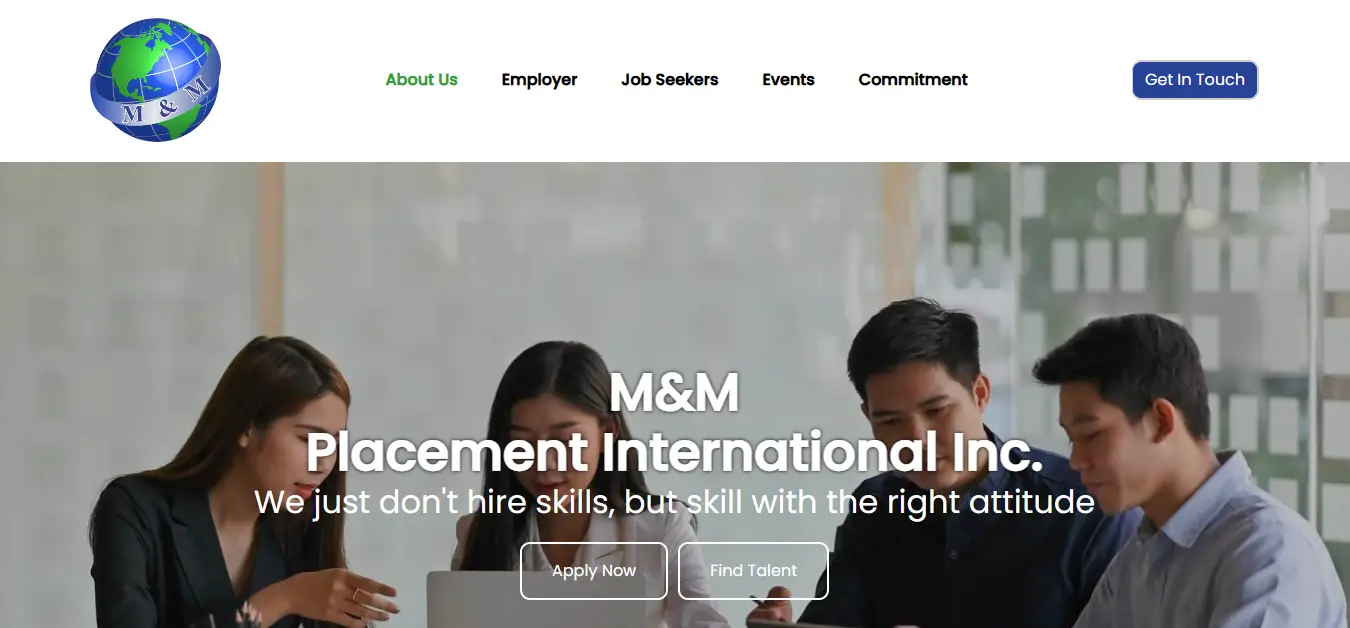
Task: Click the tagline about skills and attitude
Action: 674,501
